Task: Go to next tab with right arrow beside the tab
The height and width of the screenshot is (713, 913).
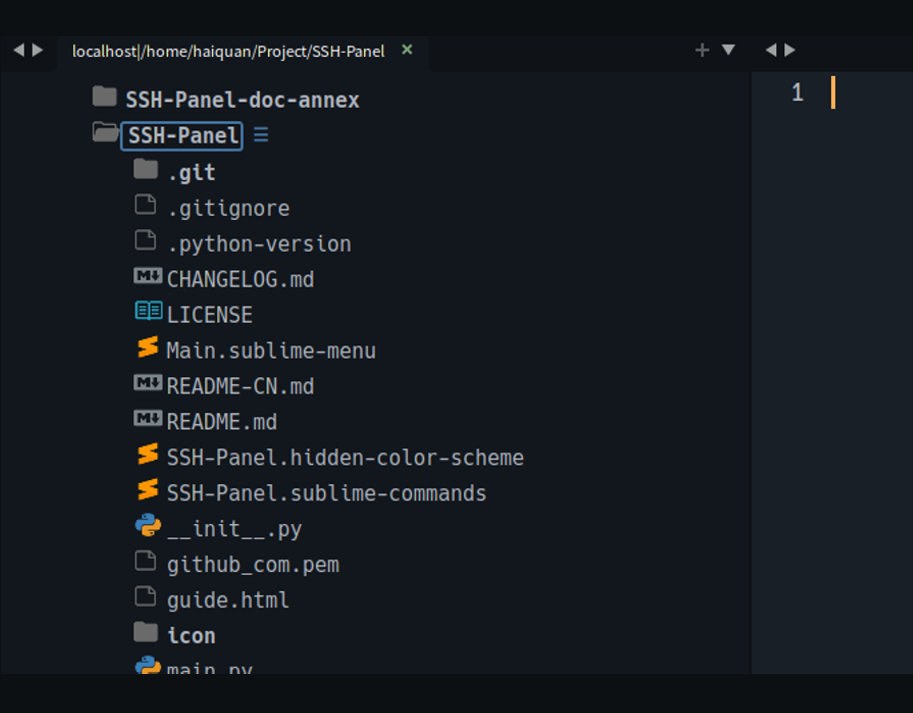Action: [37, 50]
